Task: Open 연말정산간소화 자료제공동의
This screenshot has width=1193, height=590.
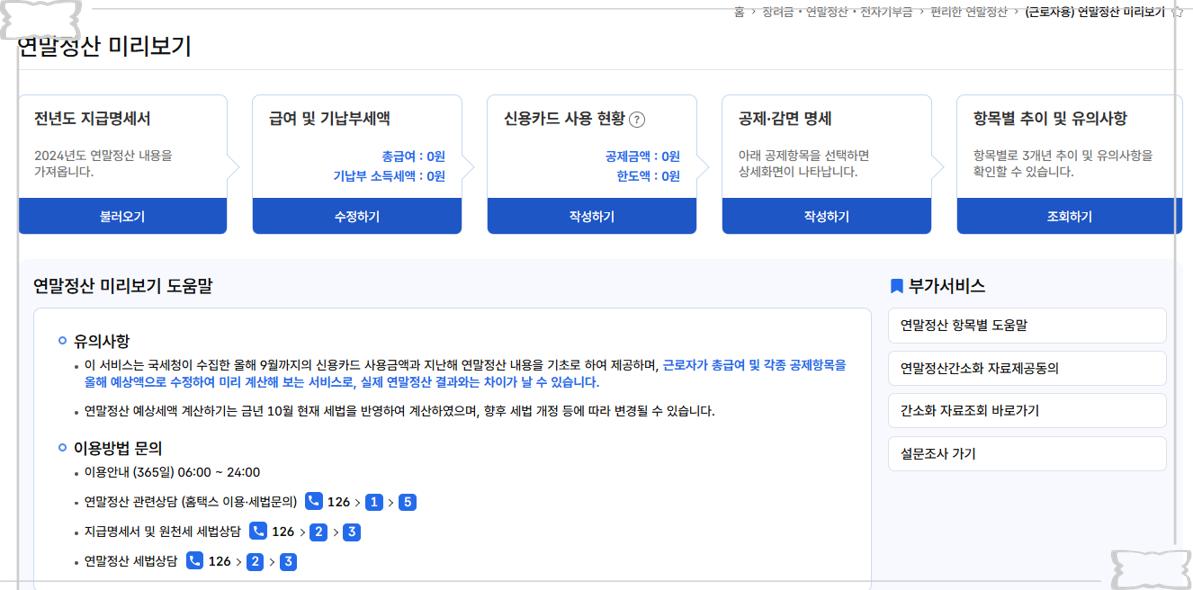Action: [x=1026, y=368]
